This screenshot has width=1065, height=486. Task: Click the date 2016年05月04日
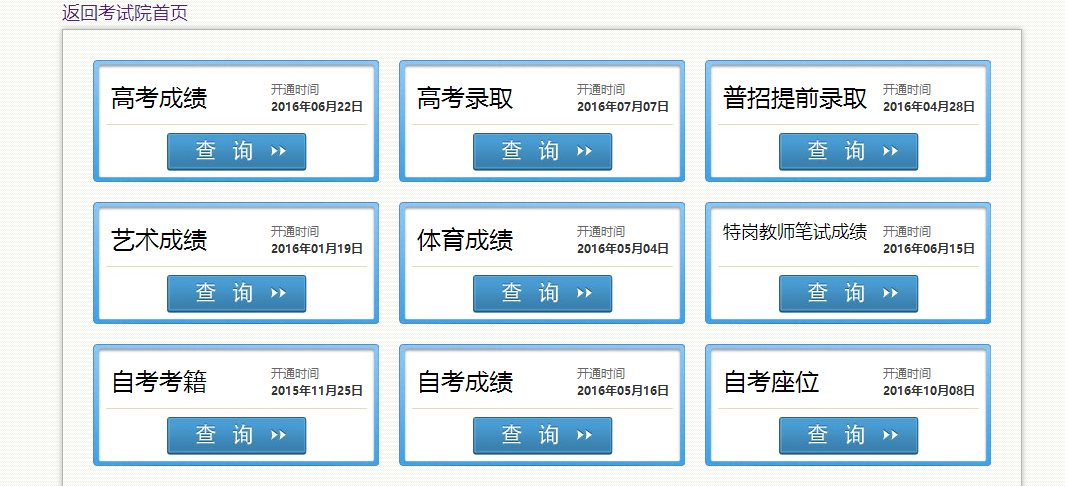point(624,248)
